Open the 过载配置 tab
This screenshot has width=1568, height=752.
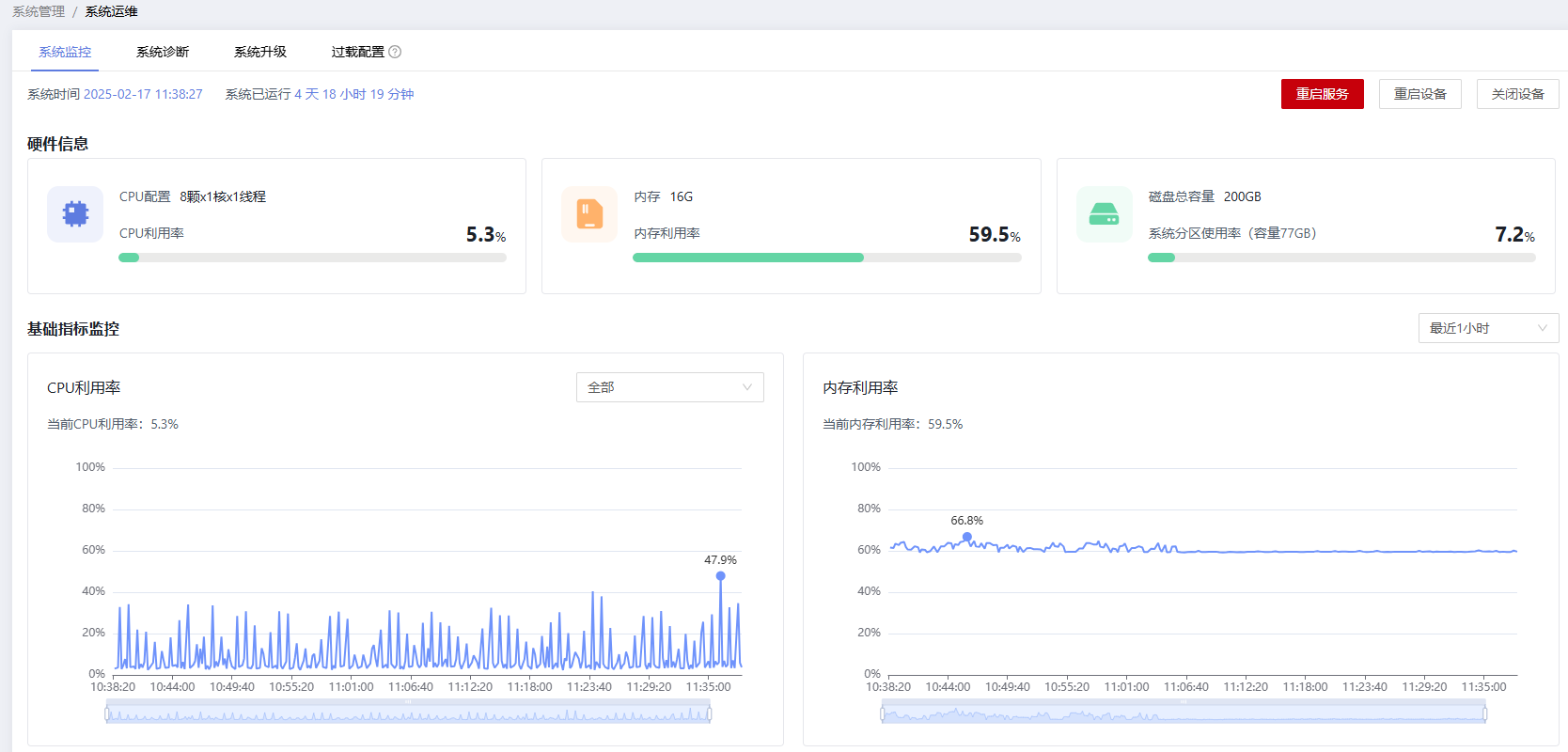point(358,52)
